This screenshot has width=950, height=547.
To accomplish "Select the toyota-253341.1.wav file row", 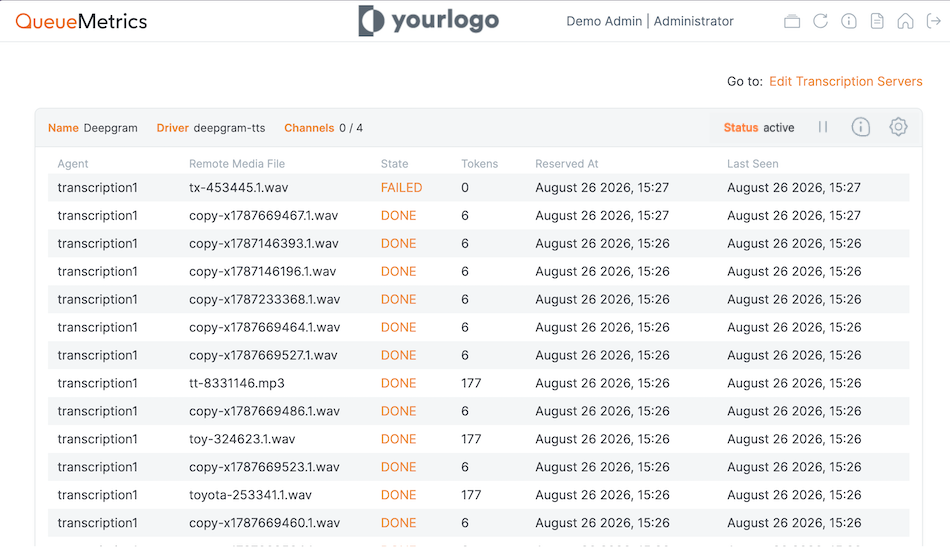I will tap(479, 495).
